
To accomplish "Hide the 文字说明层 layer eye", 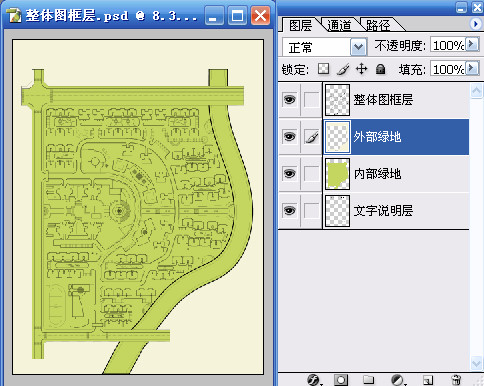I will tap(289, 210).
